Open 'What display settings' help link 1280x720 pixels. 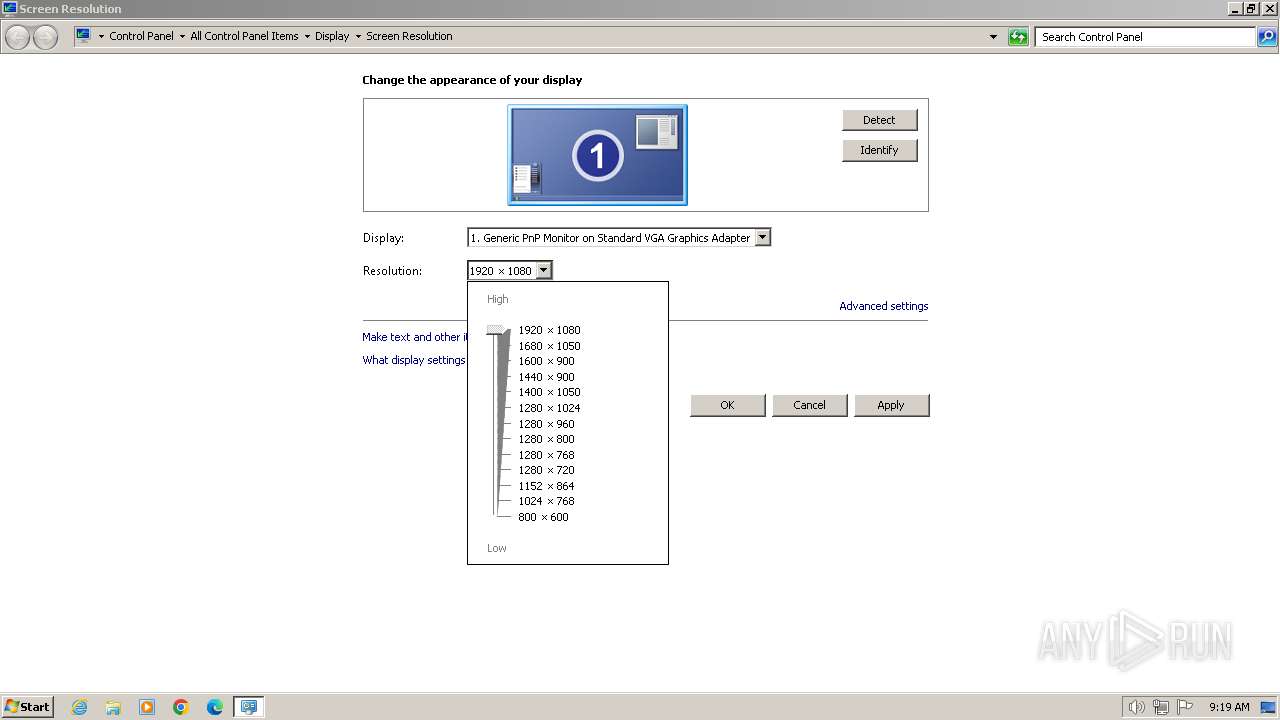pos(414,360)
